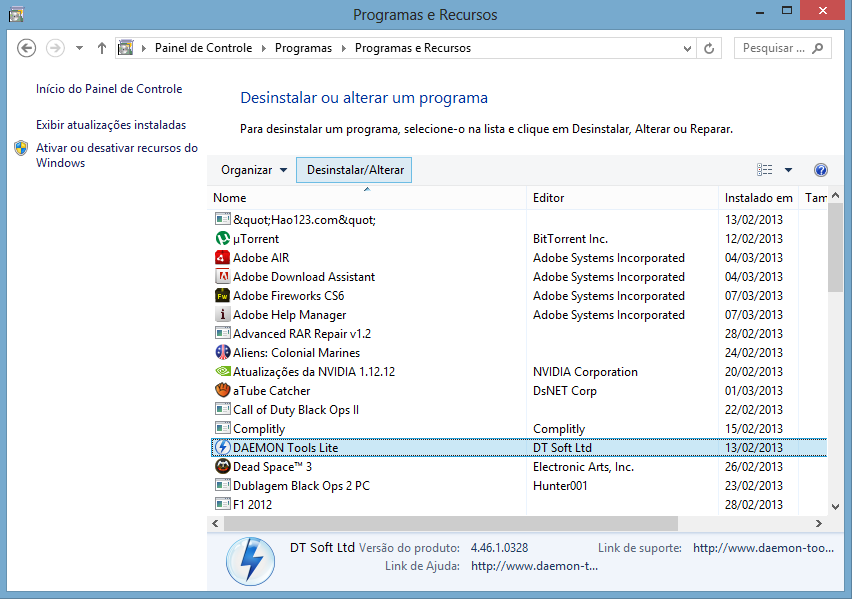Click the Pesquisar search field
Screen dimensions: 852x599
click(782, 48)
